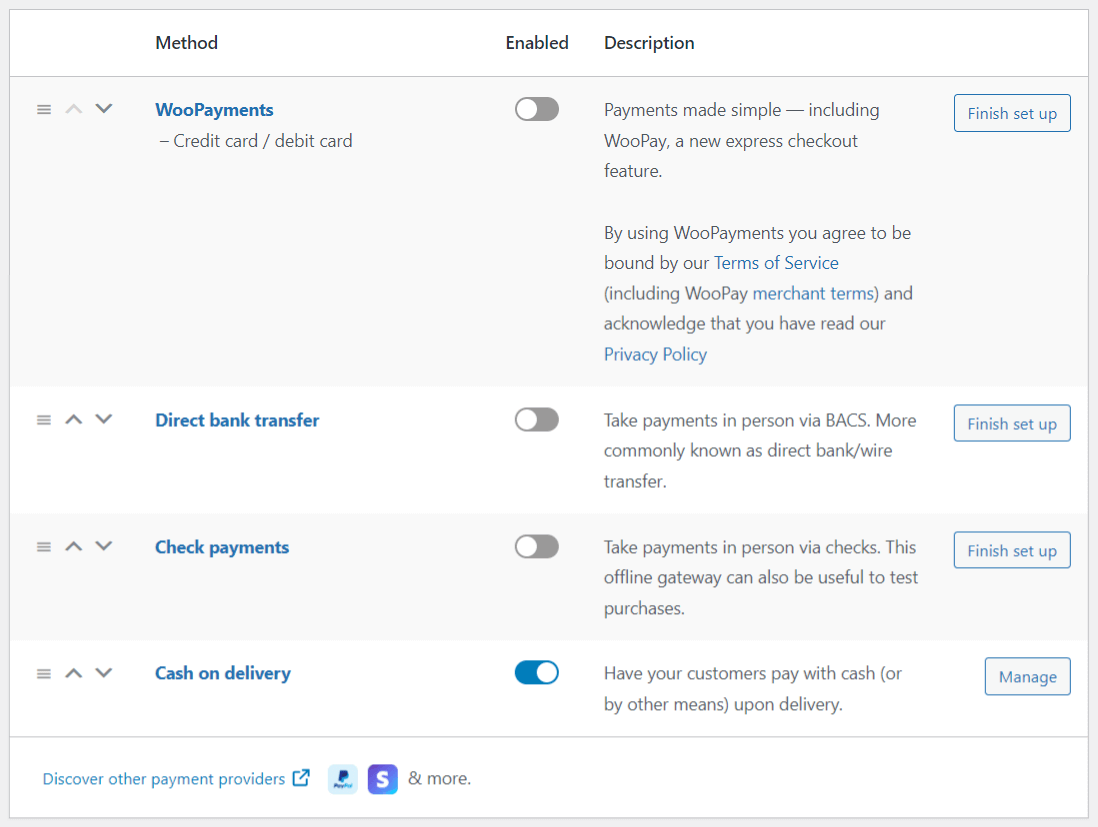
Task: Click the drag handle for Cash on delivery
Action: [x=43, y=673]
